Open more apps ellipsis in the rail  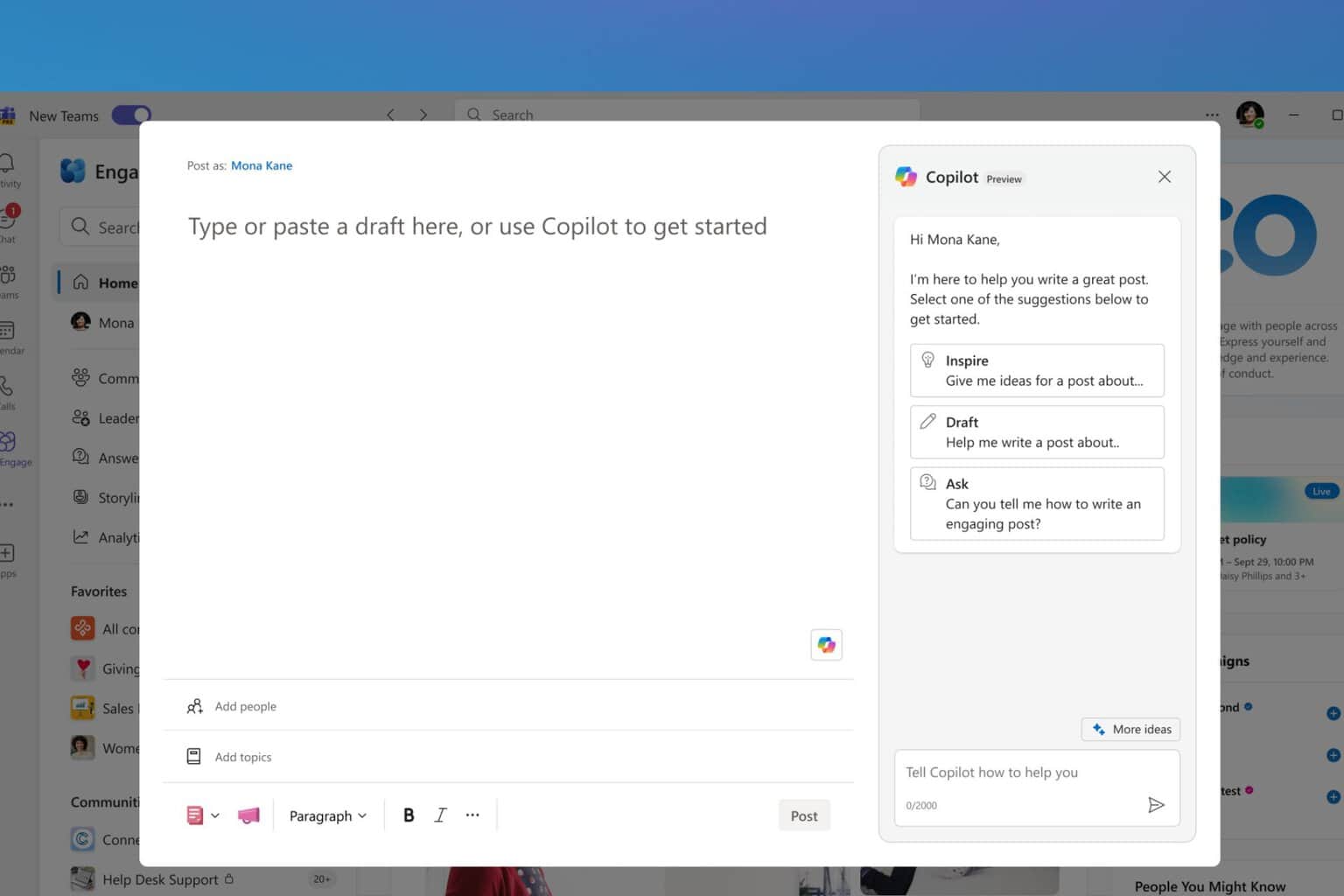(x=7, y=505)
